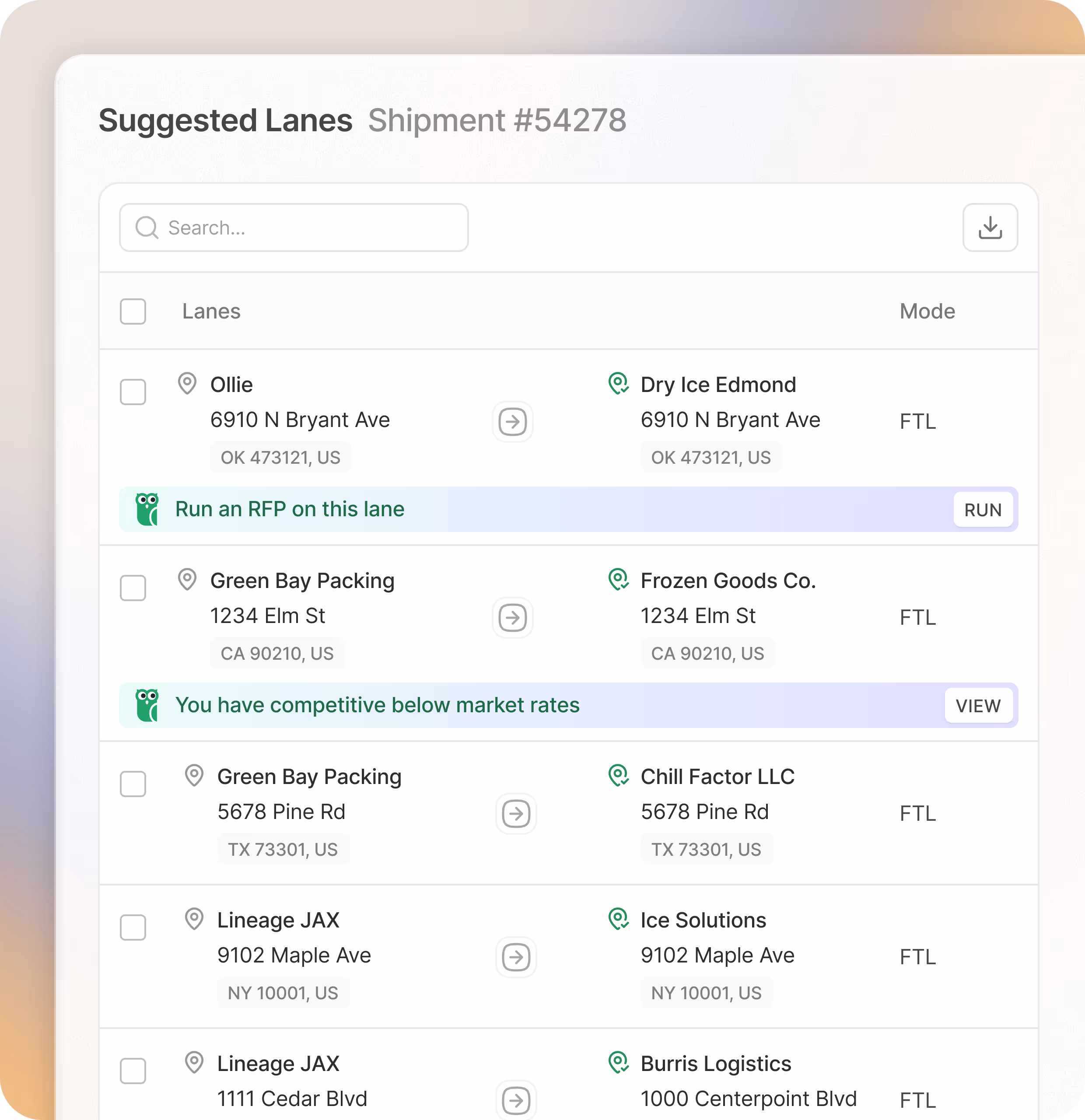Click arrow icon in Frozen Goods lane
The width and height of the screenshot is (1085, 1120).
click(x=512, y=618)
